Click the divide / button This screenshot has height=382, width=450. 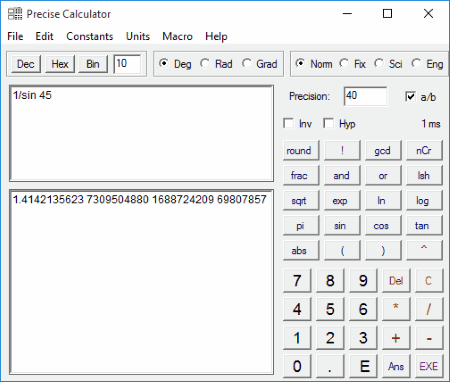pyautogui.click(x=429, y=309)
